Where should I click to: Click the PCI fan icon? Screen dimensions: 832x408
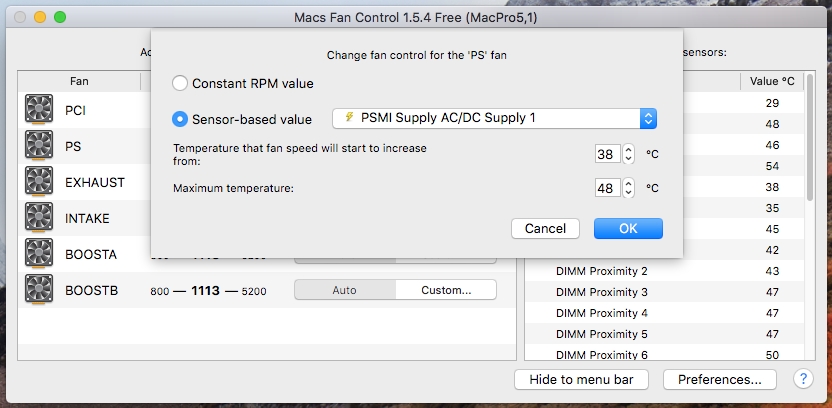[39, 110]
